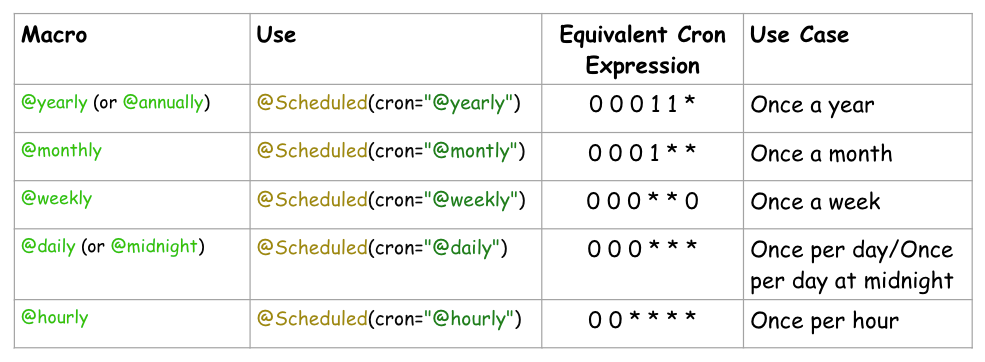The width and height of the screenshot is (985, 362).
Task: Select the Equivalent Cron Expression header
Action: tap(643, 50)
